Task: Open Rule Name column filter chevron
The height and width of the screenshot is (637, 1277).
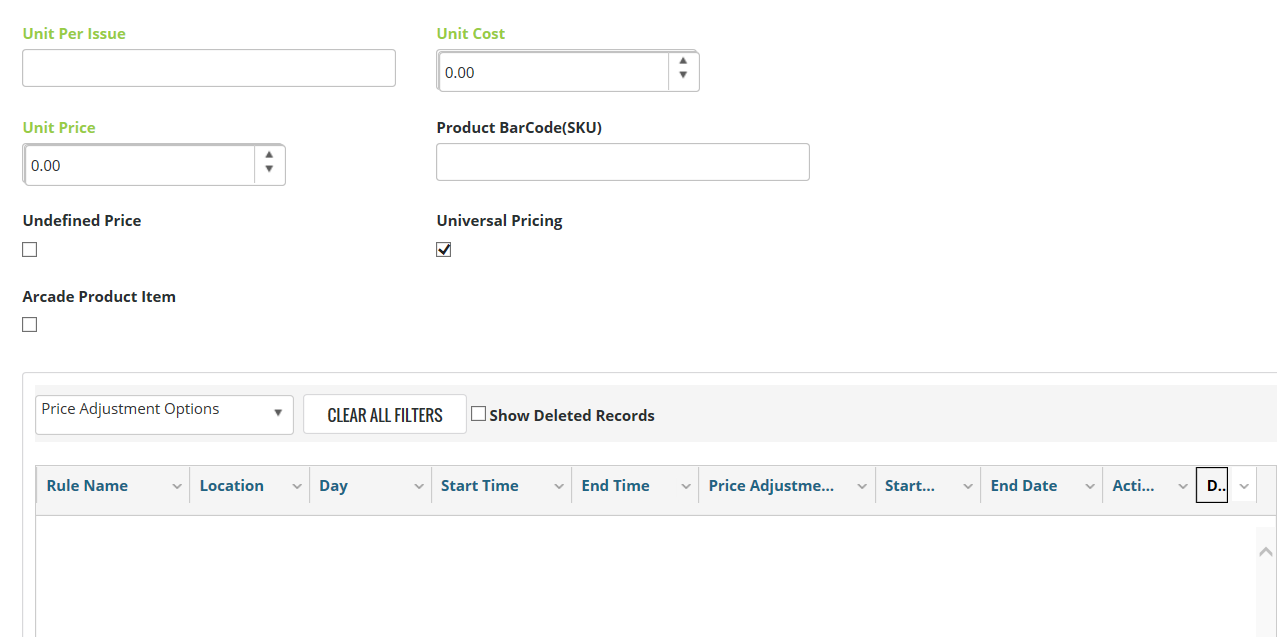Action: coord(177,486)
